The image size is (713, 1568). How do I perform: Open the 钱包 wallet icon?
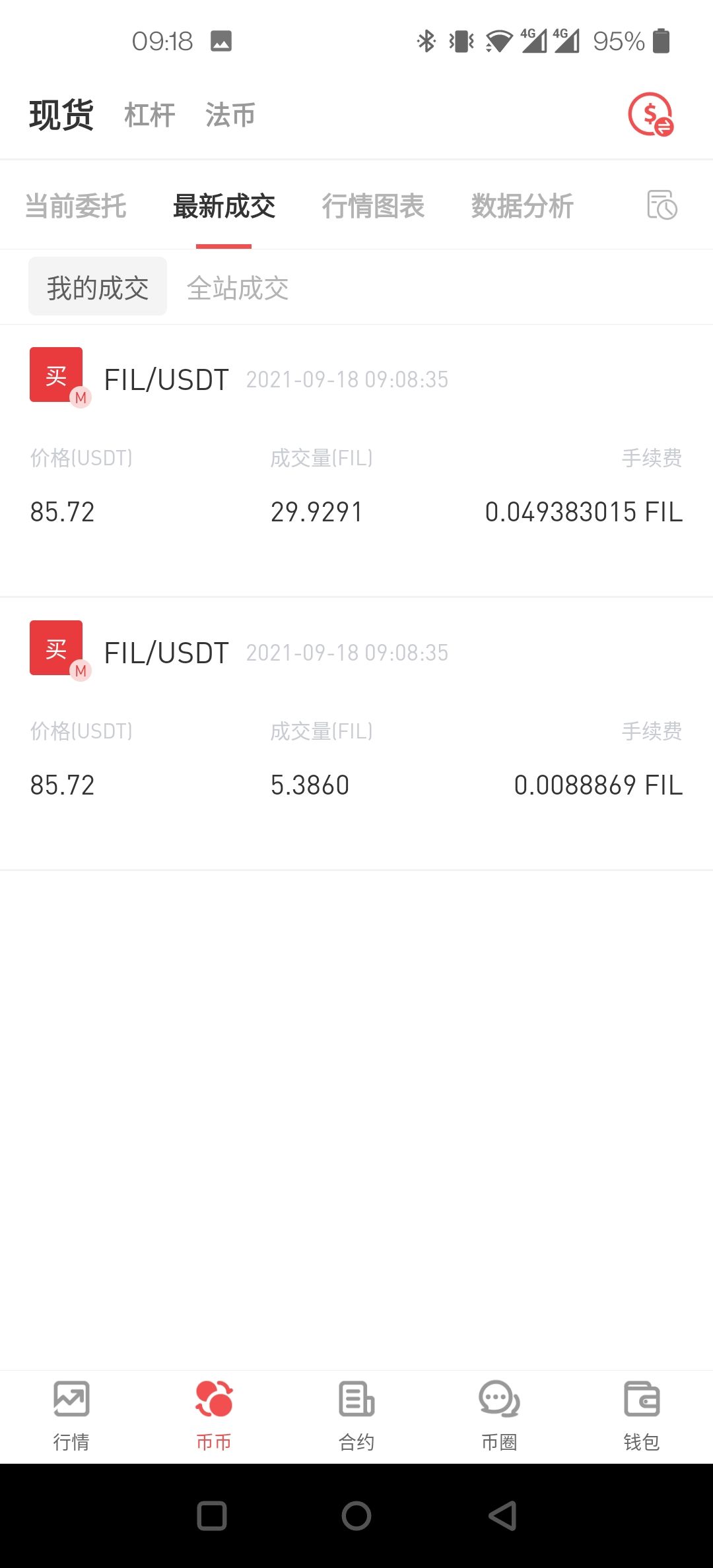click(642, 1398)
